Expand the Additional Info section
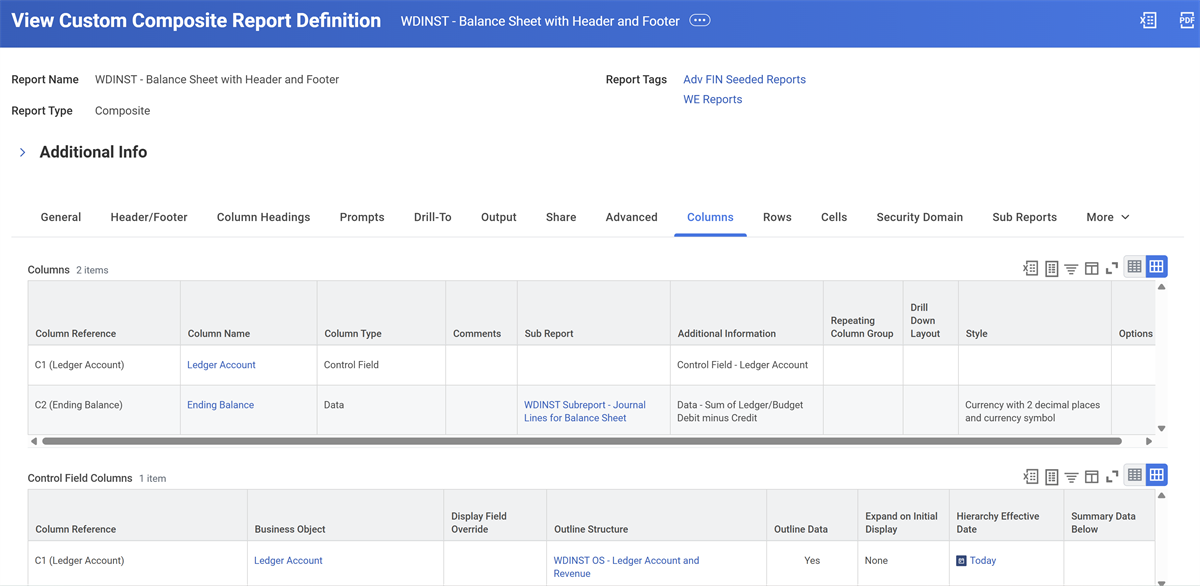The height and width of the screenshot is (586, 1200). (x=22, y=152)
